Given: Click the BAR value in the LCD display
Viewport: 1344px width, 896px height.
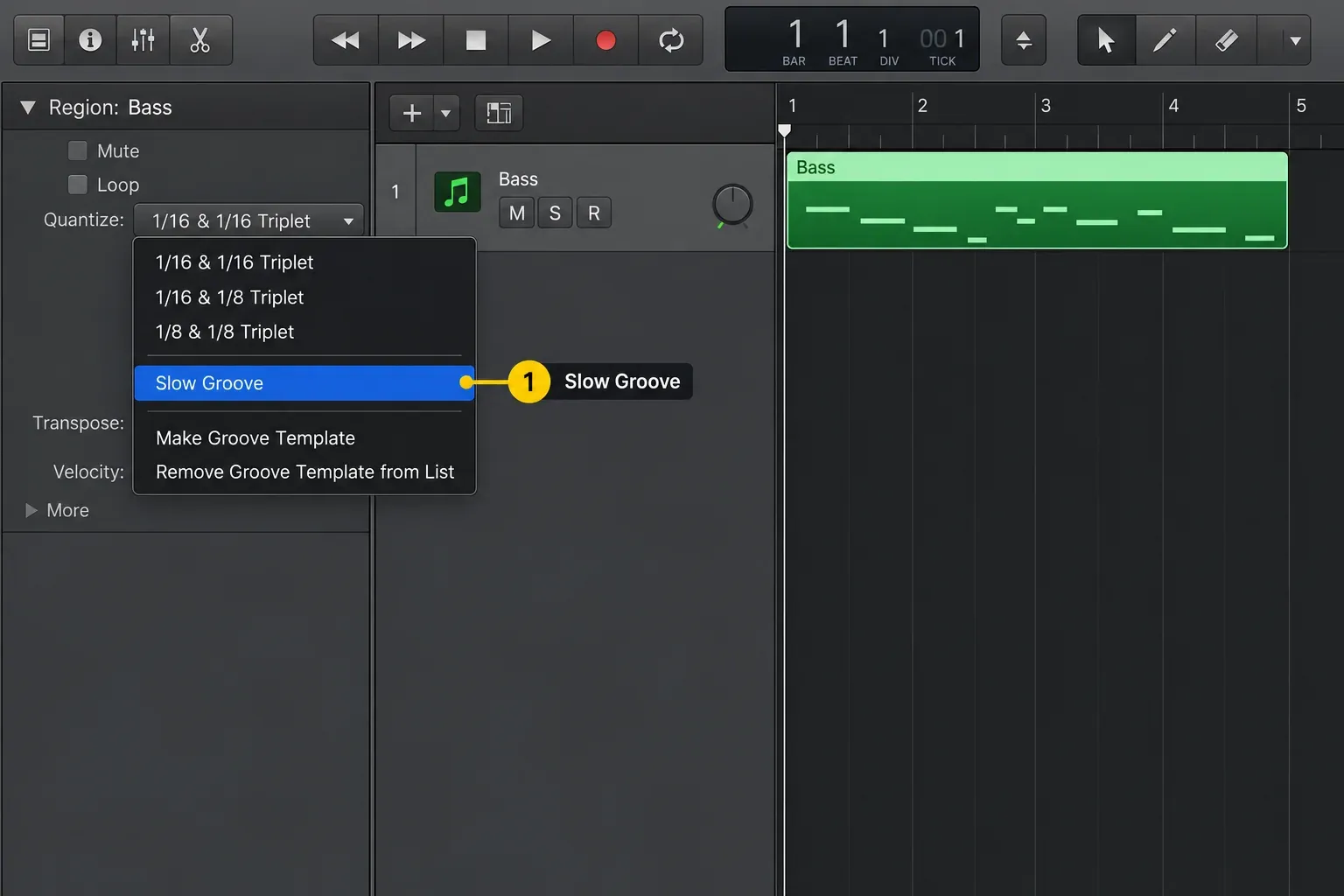Looking at the screenshot, I should point(795,35).
